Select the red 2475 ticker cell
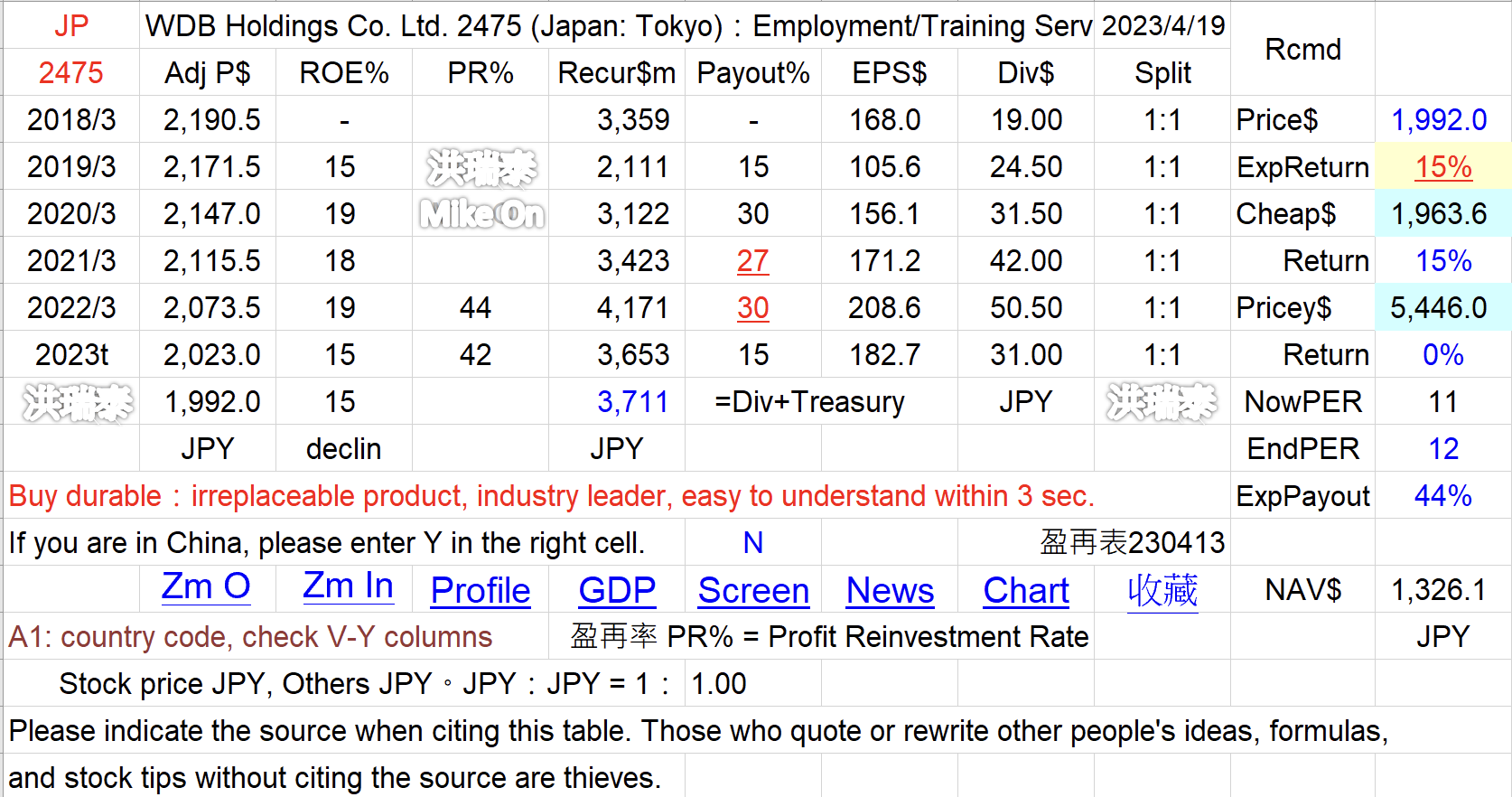 point(71,73)
